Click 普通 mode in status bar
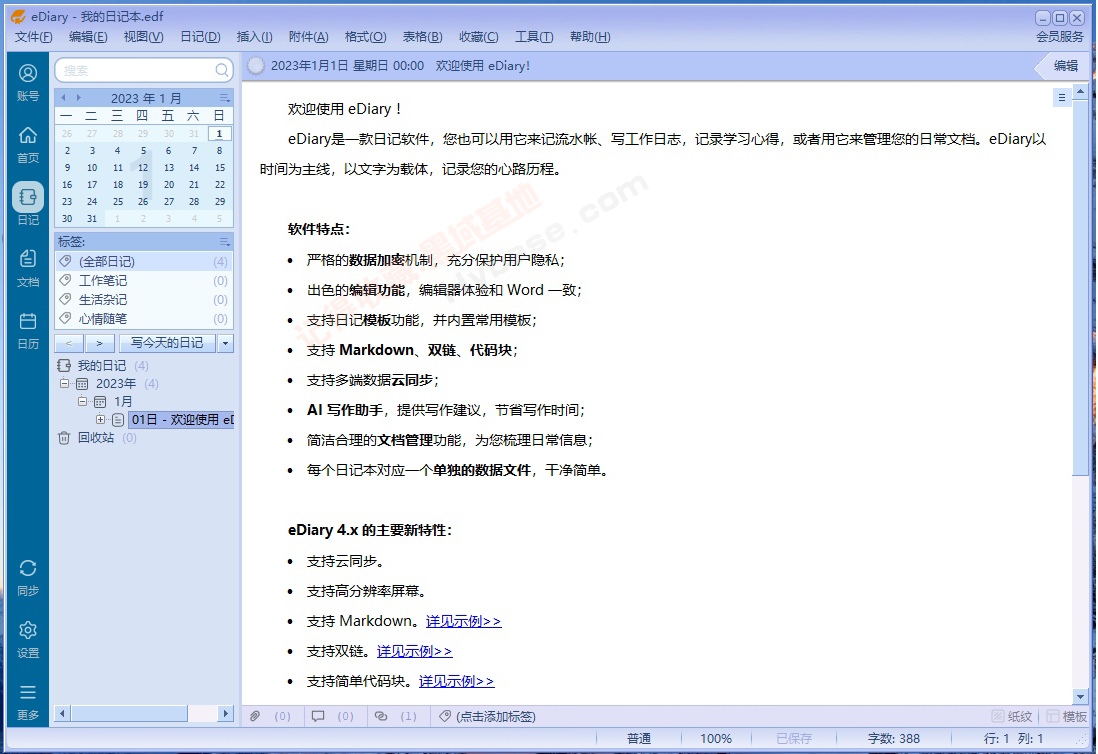 click(x=639, y=739)
